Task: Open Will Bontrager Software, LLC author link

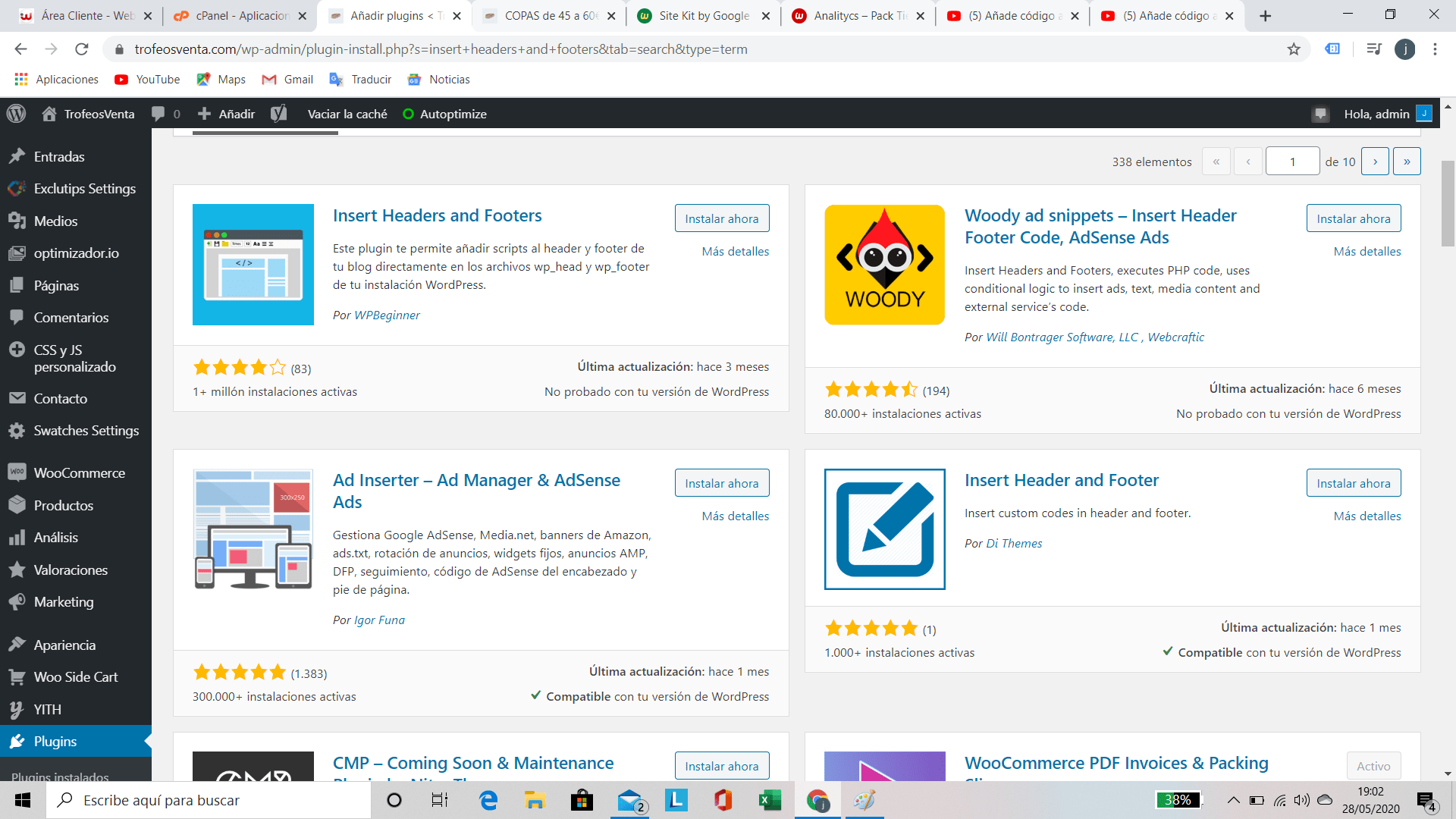Action: click(x=1062, y=337)
